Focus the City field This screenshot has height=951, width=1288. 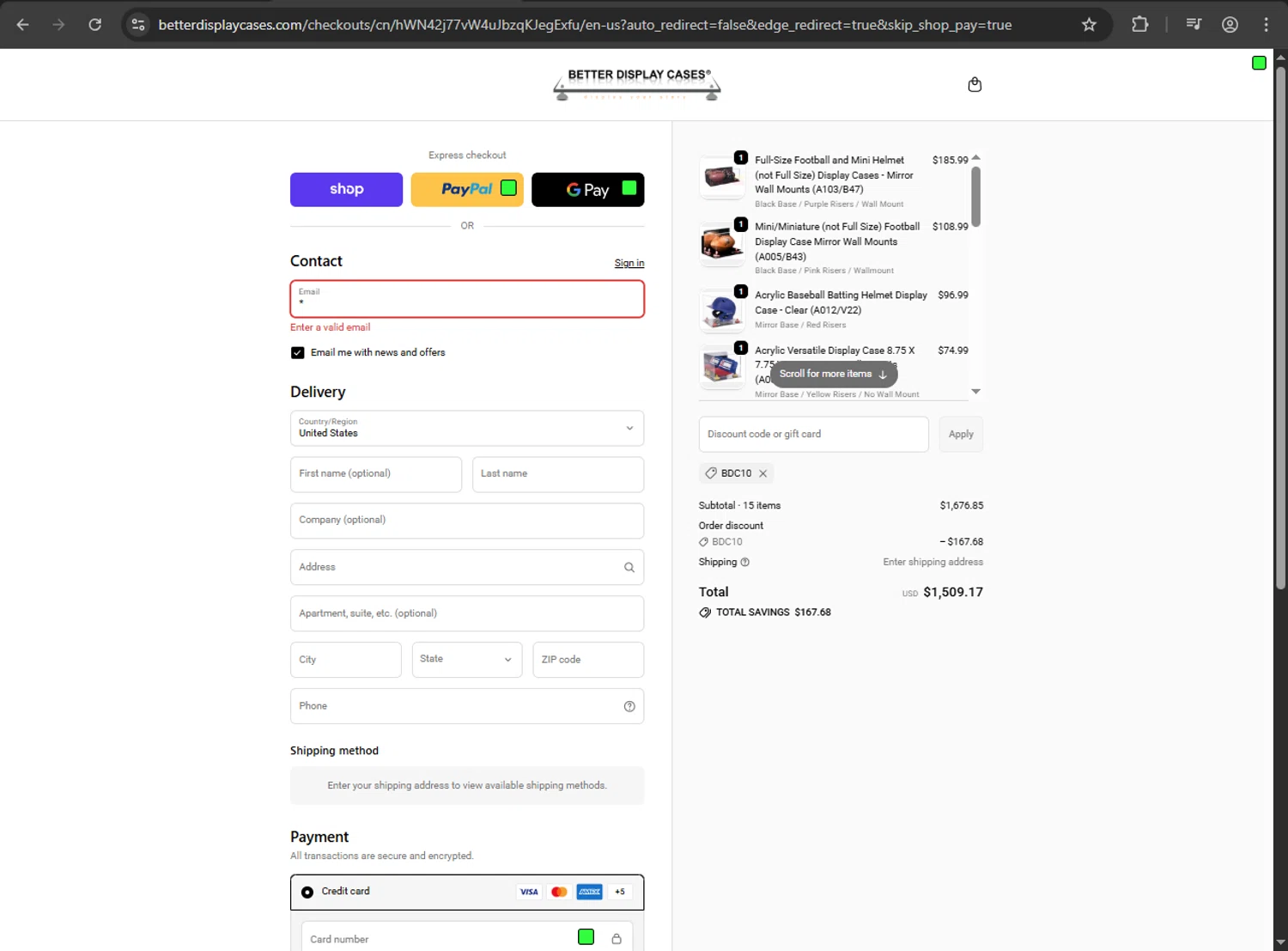click(x=346, y=660)
